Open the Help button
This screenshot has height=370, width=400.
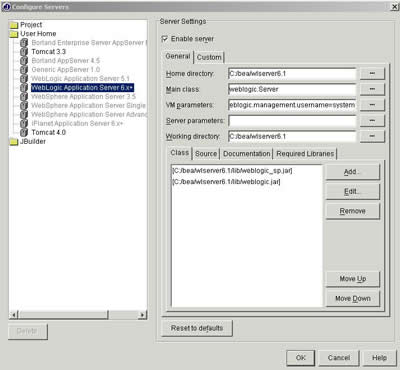click(x=380, y=358)
